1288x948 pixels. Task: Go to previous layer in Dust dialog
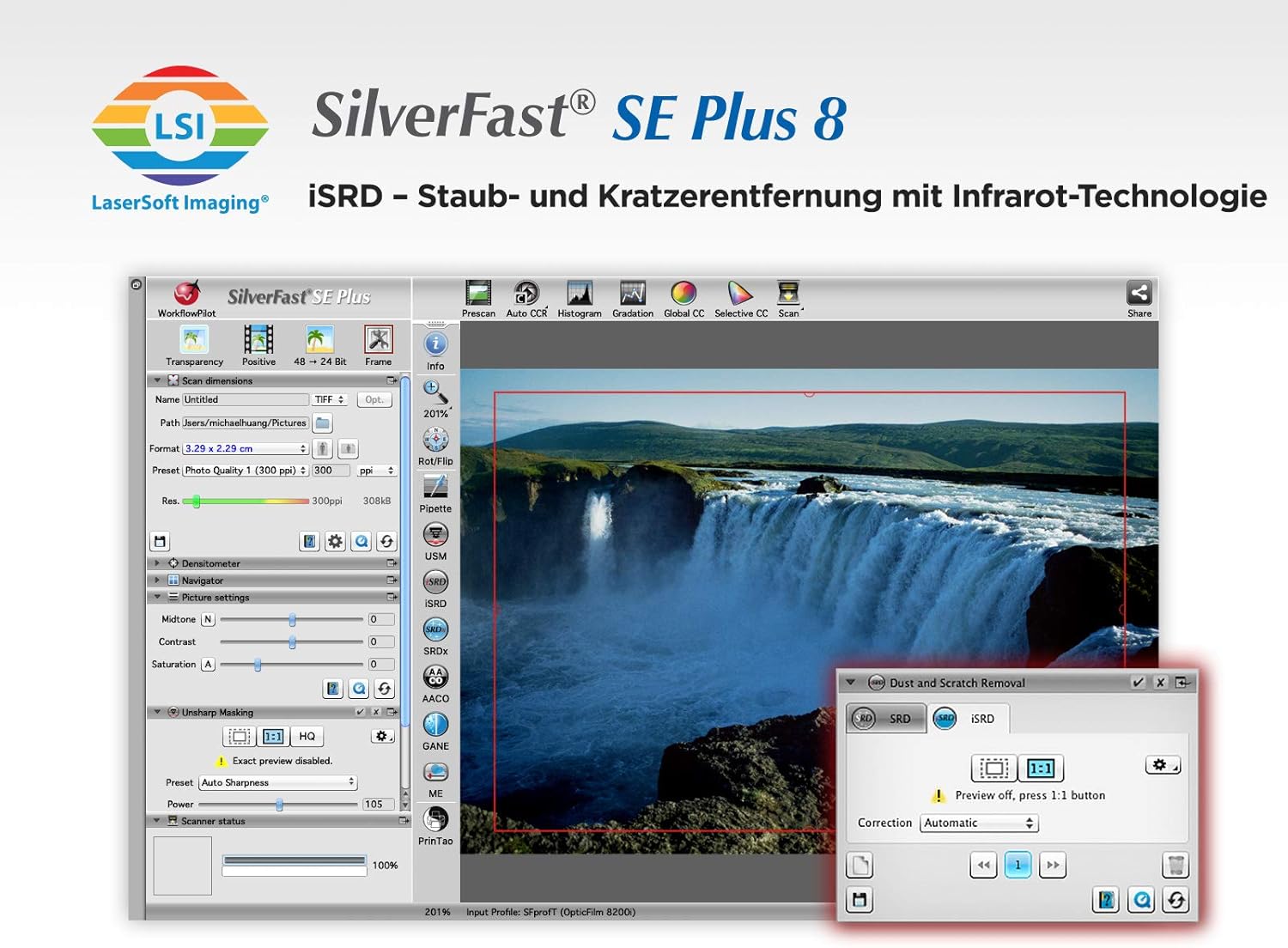tap(983, 865)
